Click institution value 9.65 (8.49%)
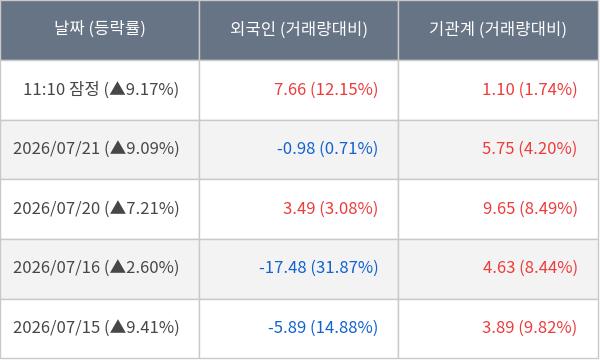This screenshot has width=600, height=360. [530, 209]
